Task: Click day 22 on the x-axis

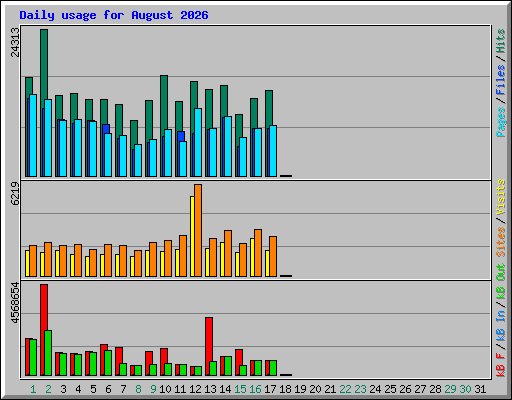Action: (x=345, y=389)
